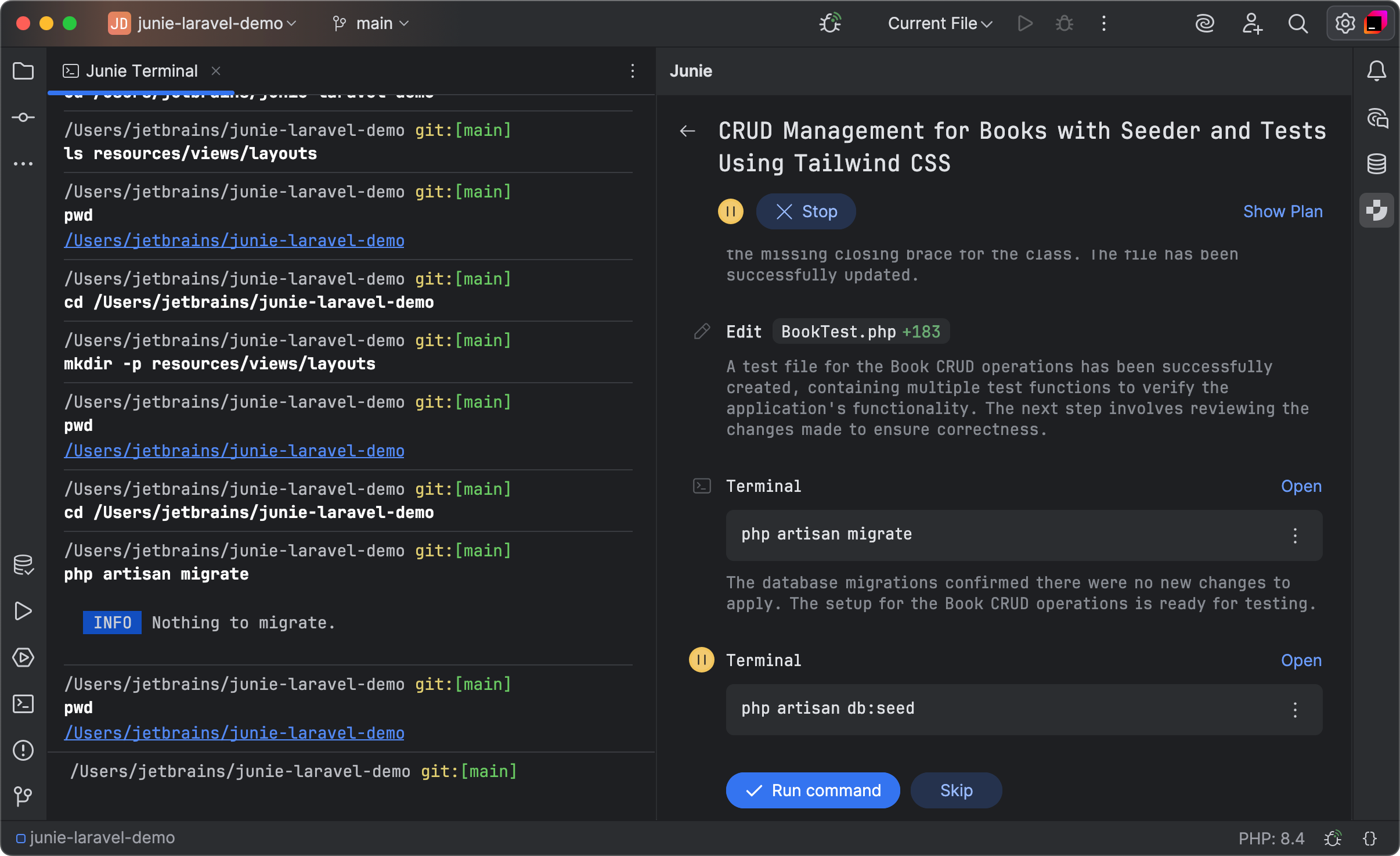Open Code With Me add user icon
The height and width of the screenshot is (856, 1400).
[1252, 23]
